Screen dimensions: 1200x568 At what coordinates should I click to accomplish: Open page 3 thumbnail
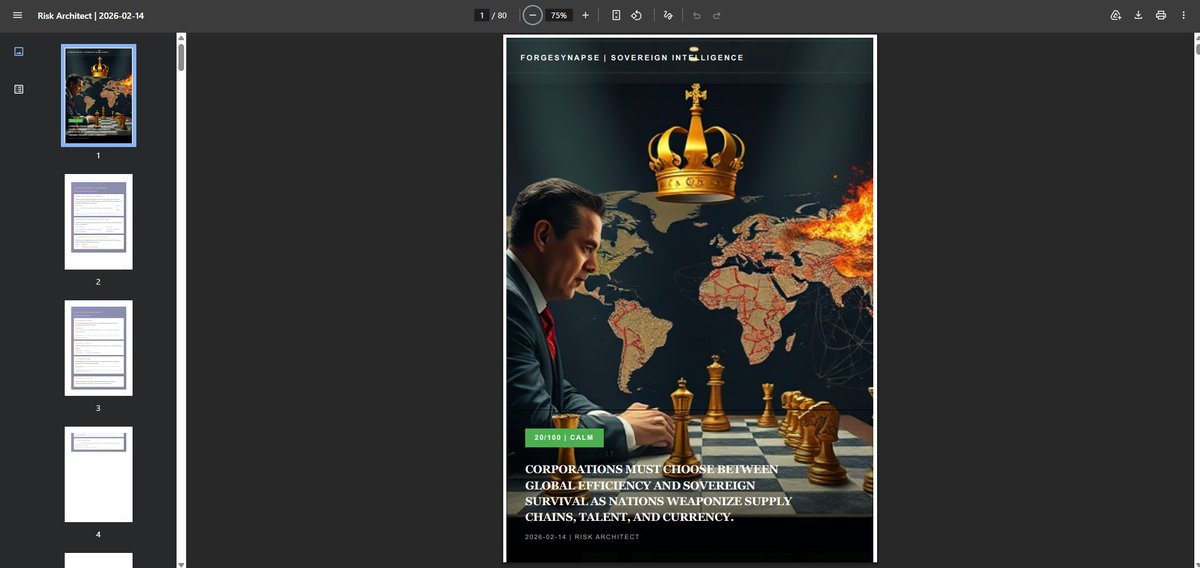tap(98, 348)
